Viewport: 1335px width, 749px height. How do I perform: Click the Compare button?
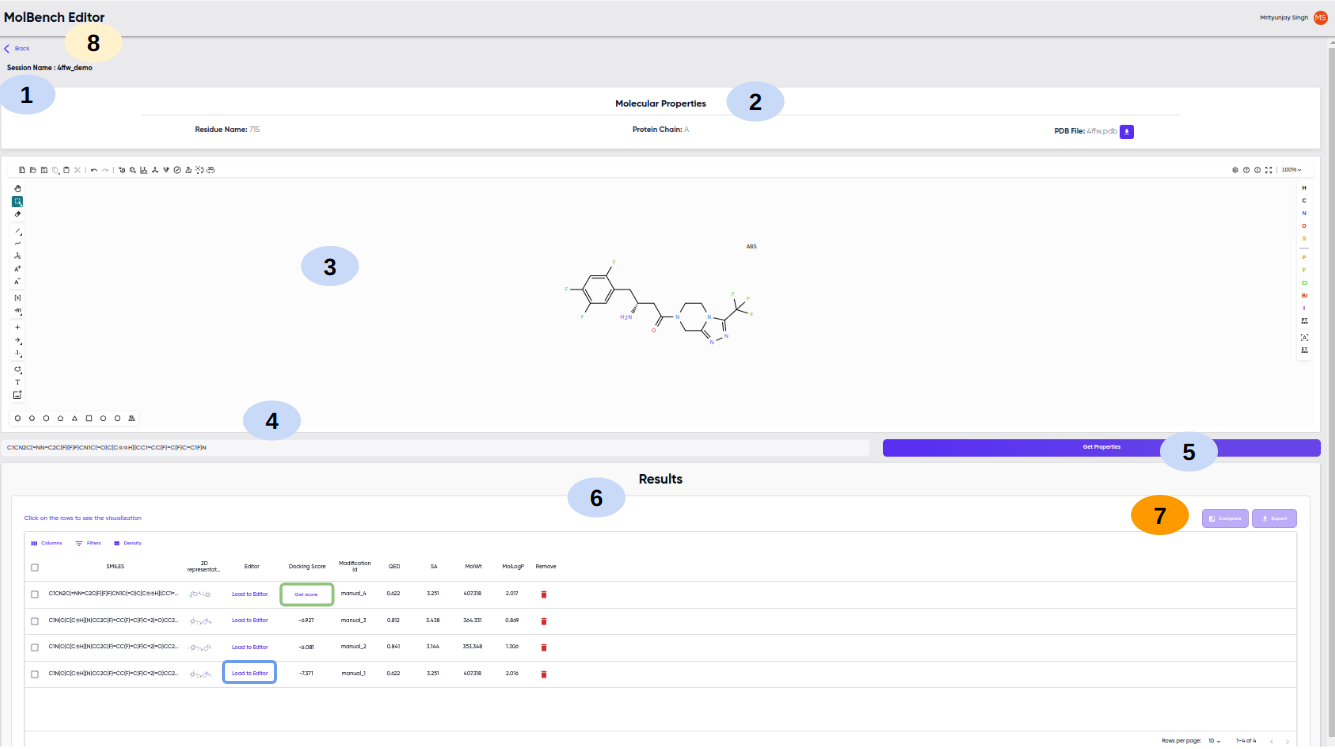[1225, 518]
